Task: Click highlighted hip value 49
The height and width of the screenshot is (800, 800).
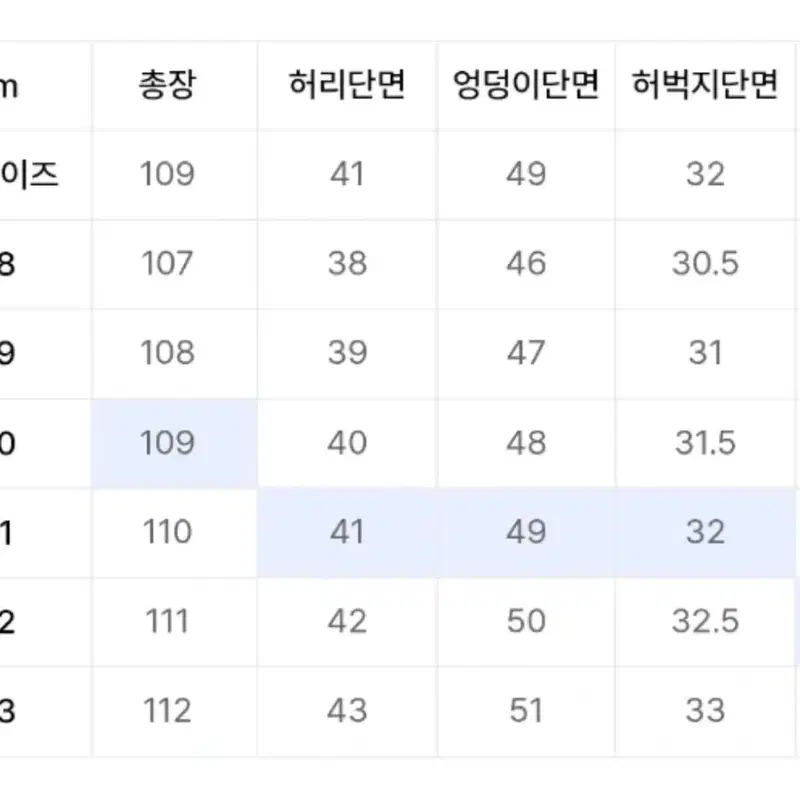Action: (526, 532)
